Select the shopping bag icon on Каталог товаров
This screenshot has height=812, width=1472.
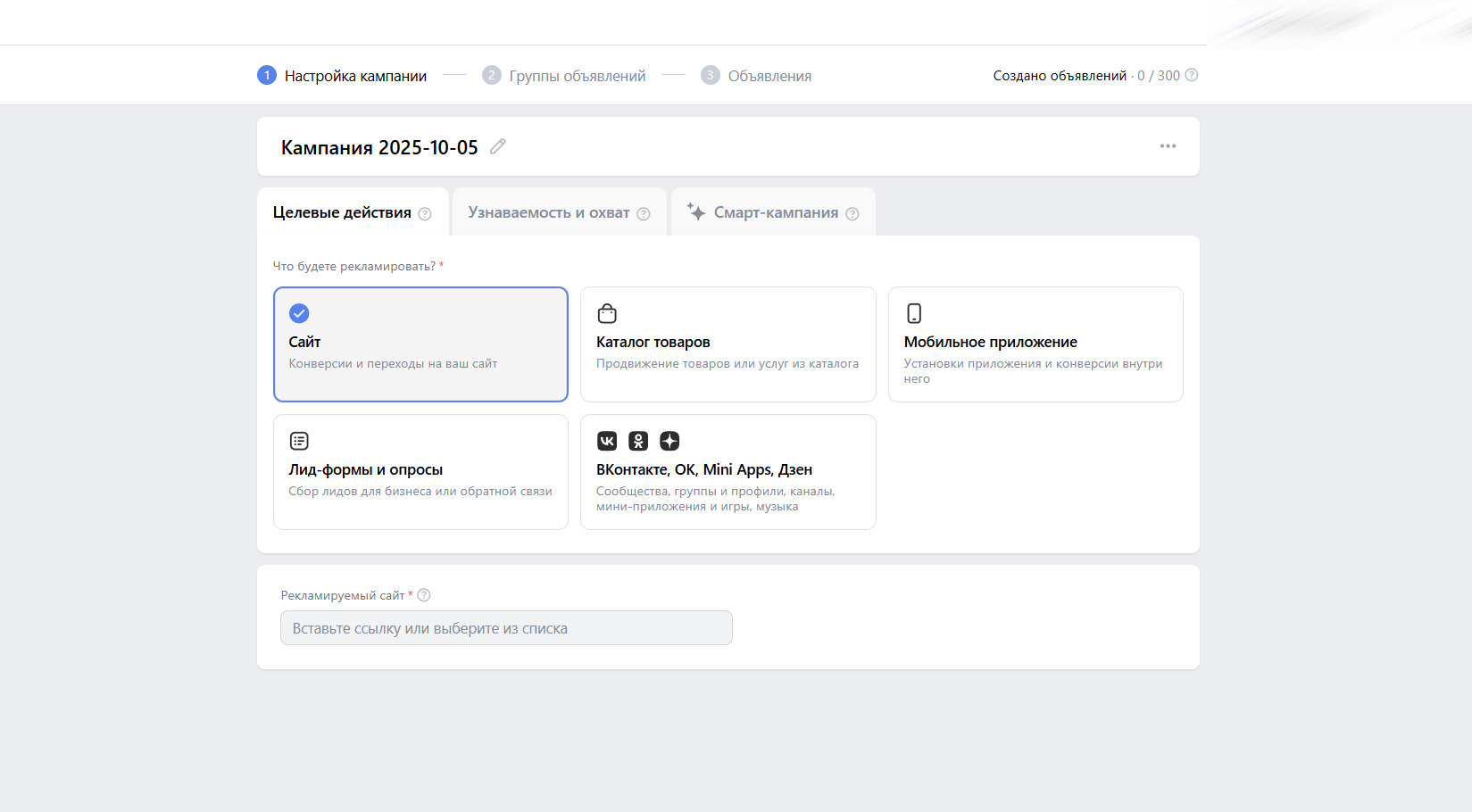tap(607, 313)
